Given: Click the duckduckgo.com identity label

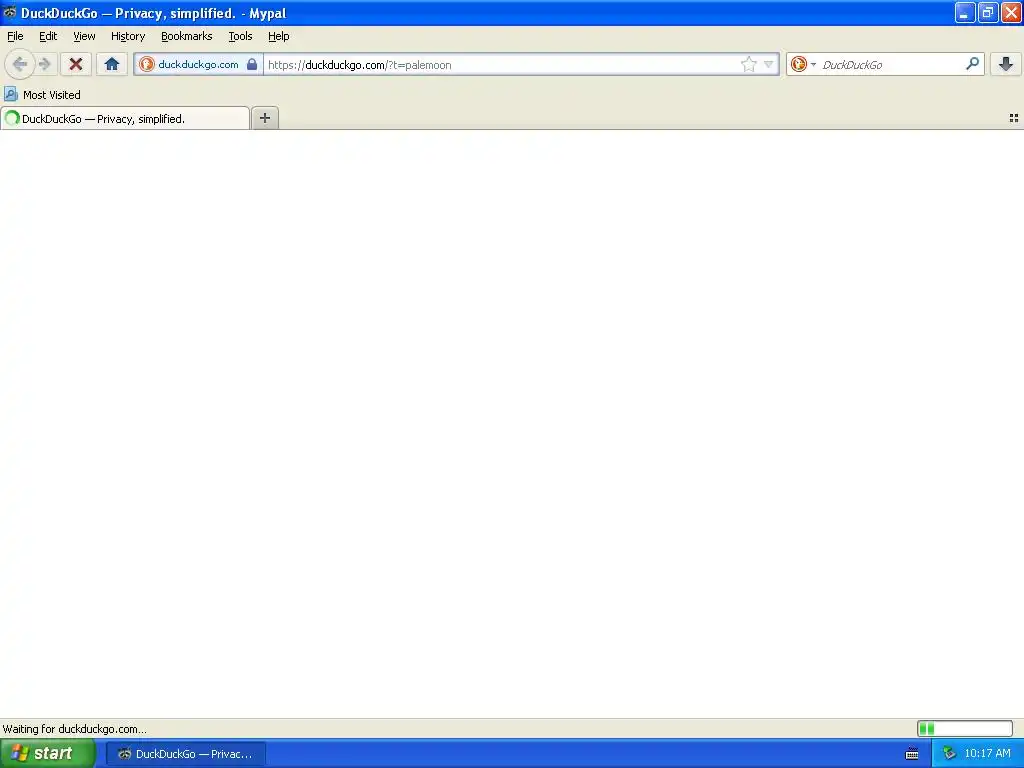Looking at the screenshot, I should 199,64.
